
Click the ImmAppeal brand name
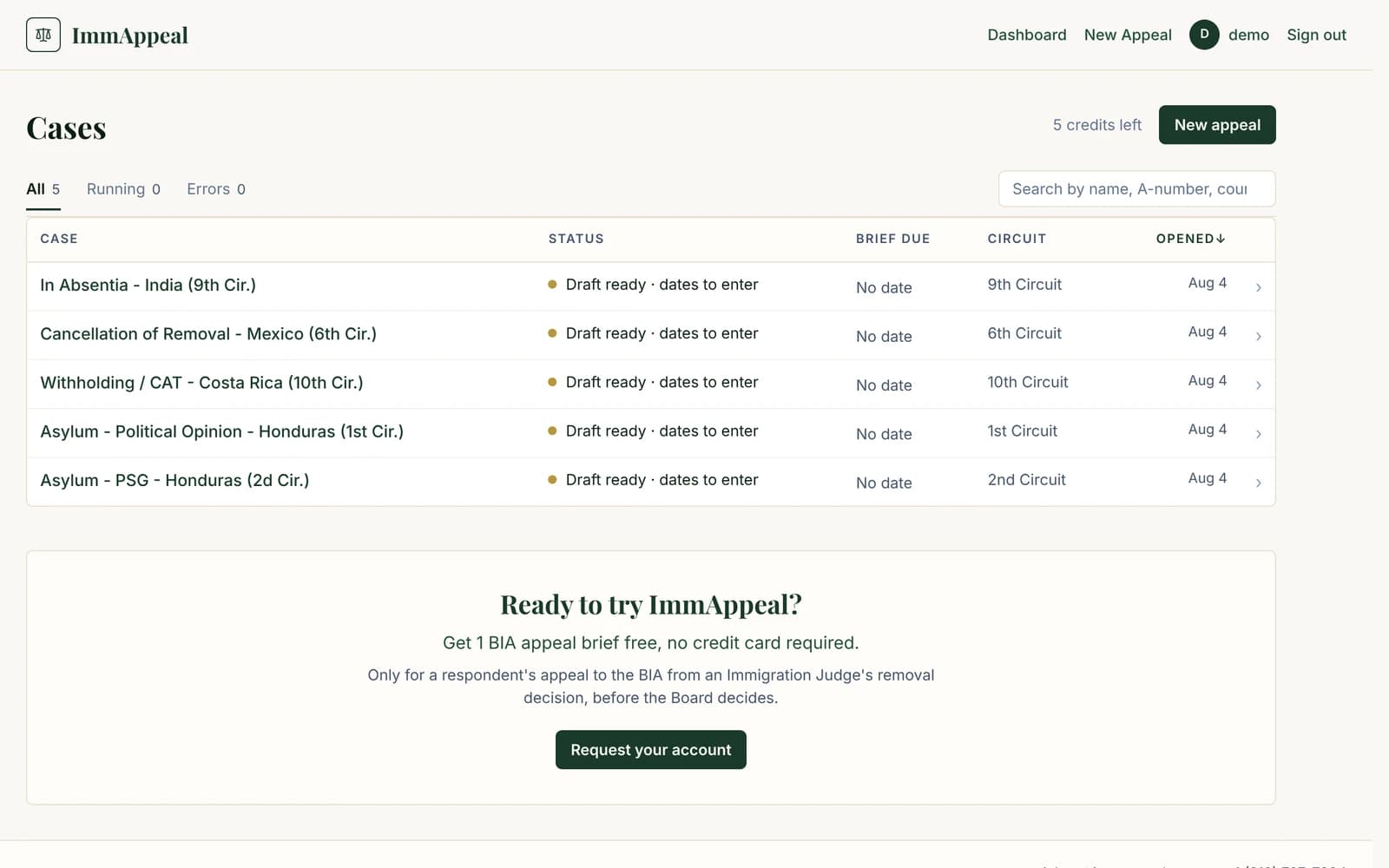pos(130,36)
